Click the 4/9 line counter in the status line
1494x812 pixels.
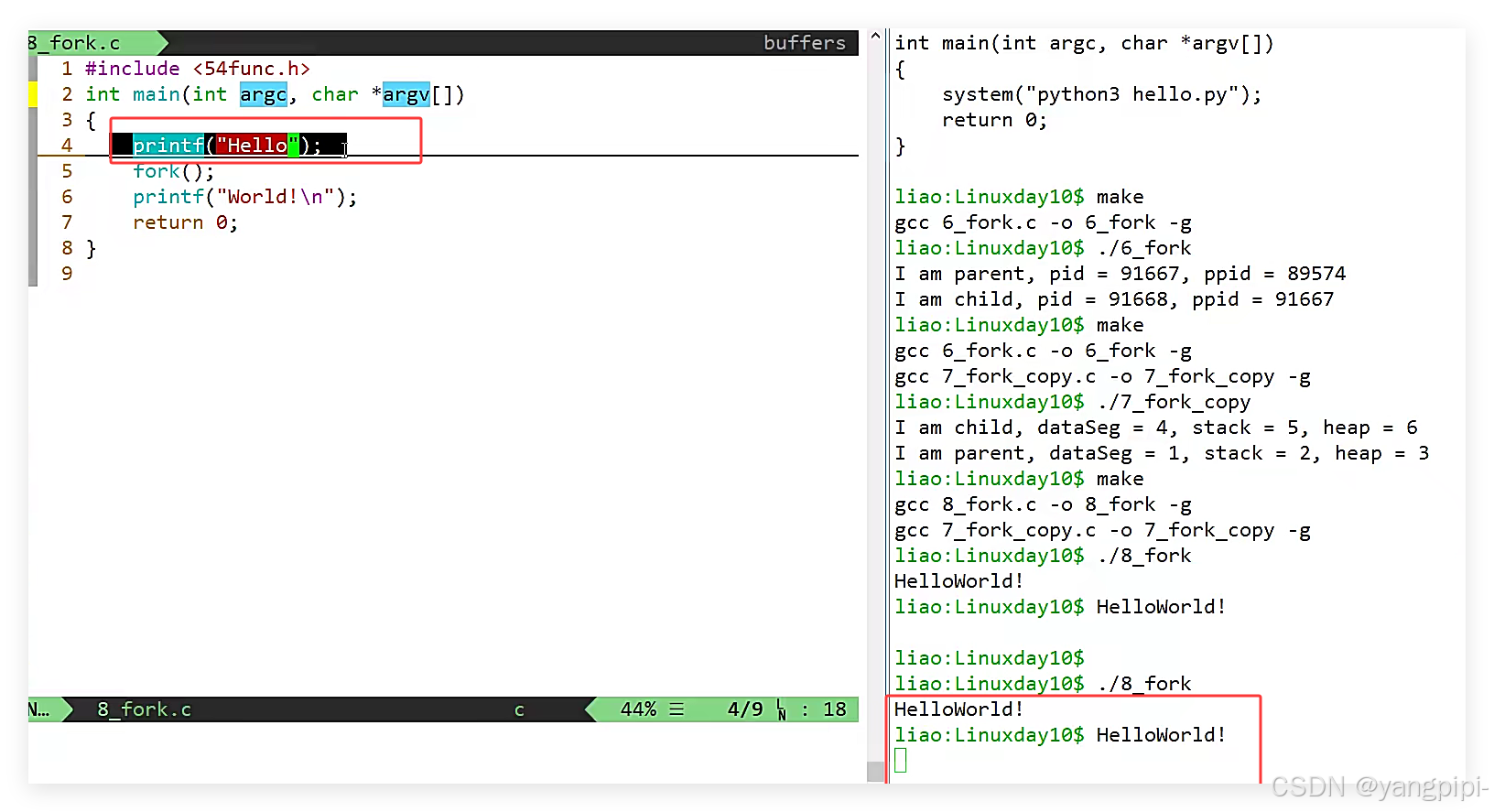click(x=745, y=709)
